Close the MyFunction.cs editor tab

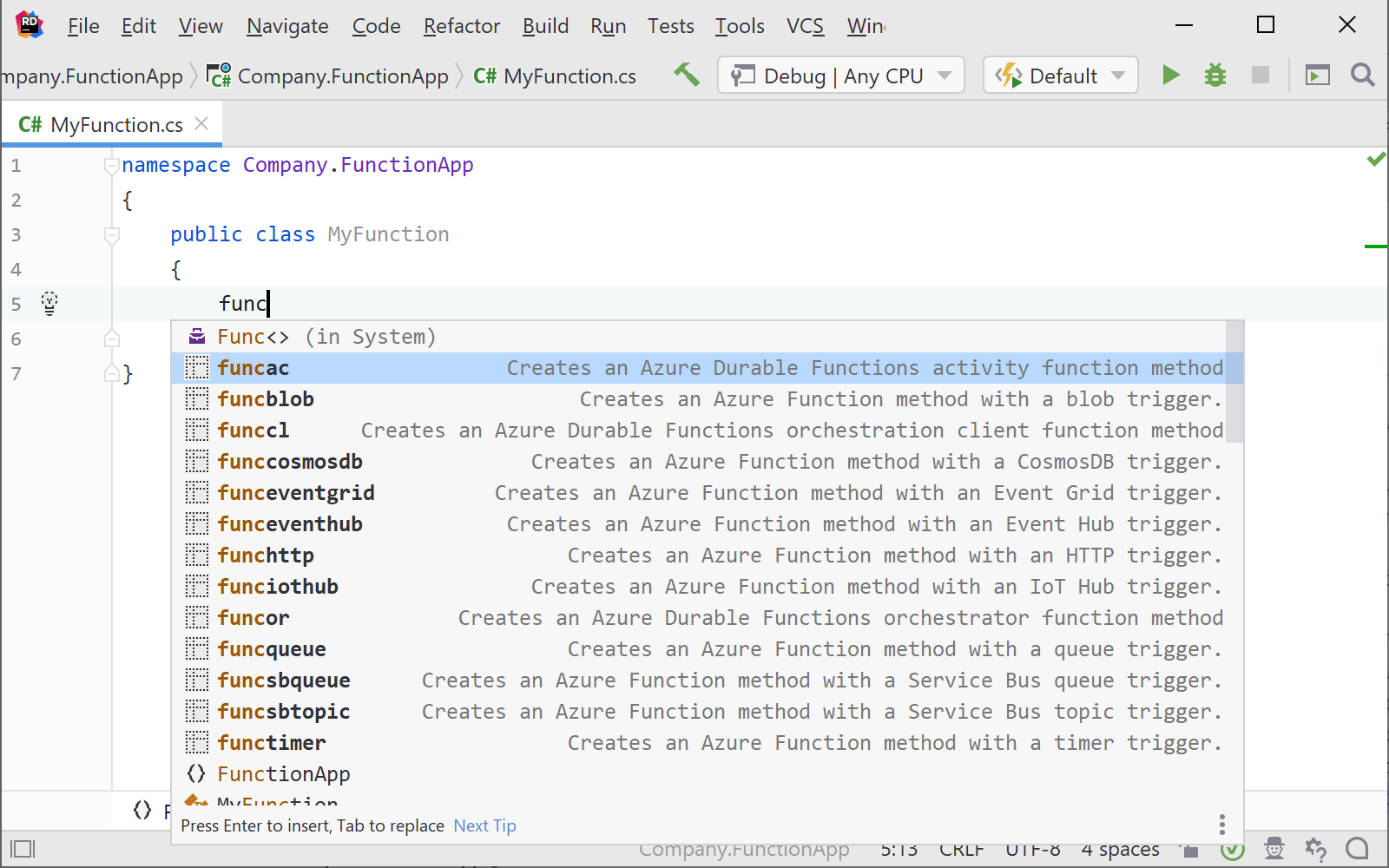[201, 123]
